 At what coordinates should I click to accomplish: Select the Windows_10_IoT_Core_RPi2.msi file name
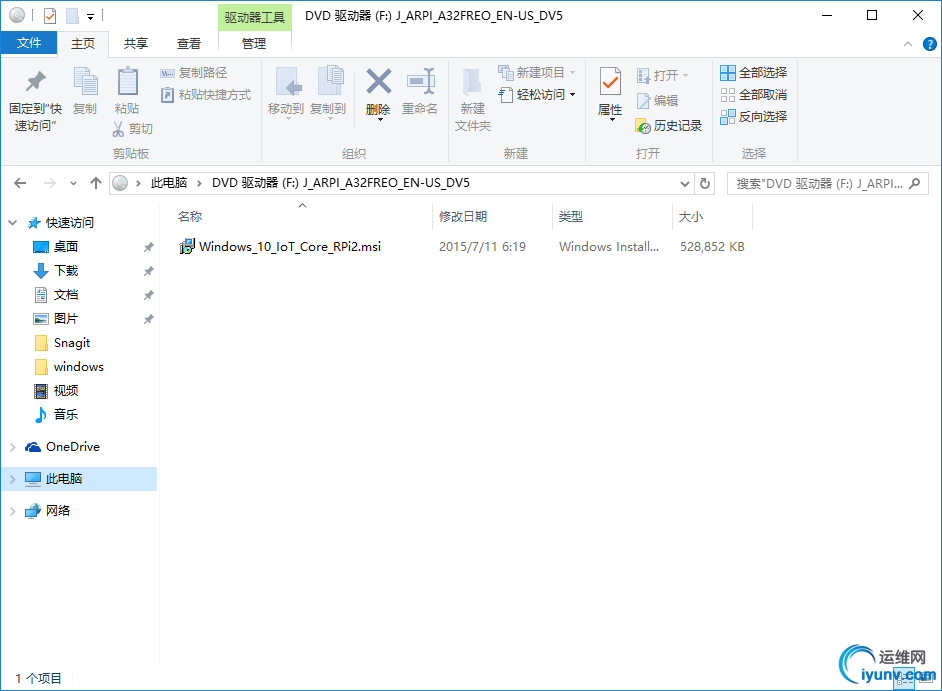pos(290,246)
